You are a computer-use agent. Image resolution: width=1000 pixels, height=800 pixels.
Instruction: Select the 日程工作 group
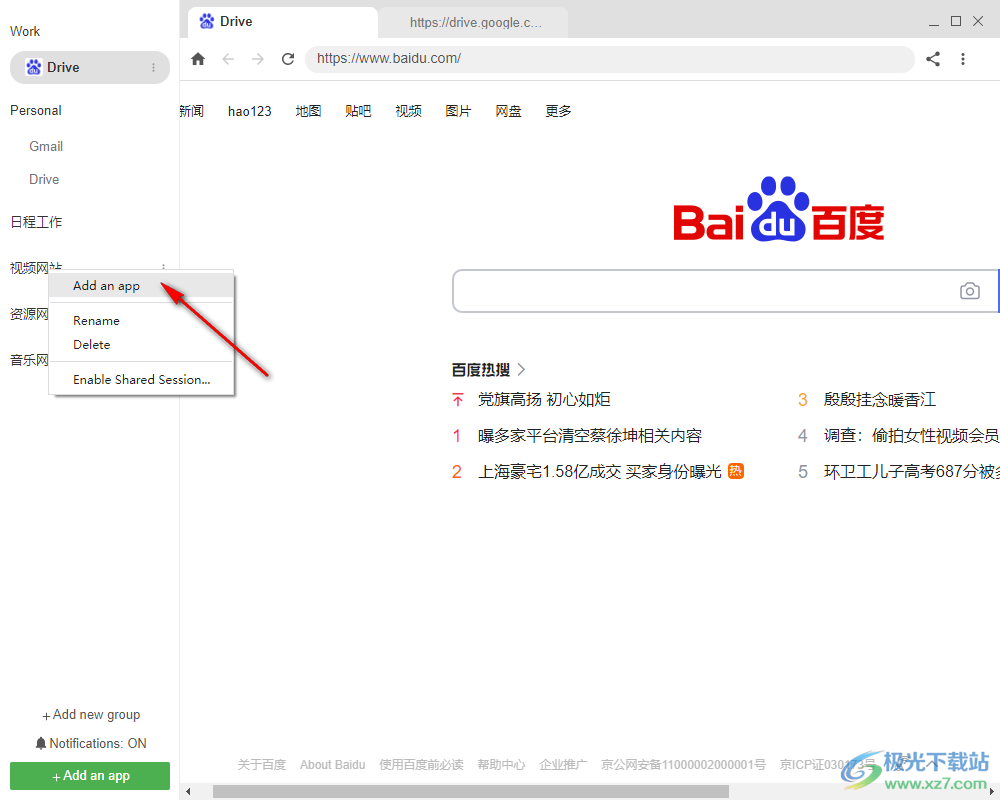[36, 222]
